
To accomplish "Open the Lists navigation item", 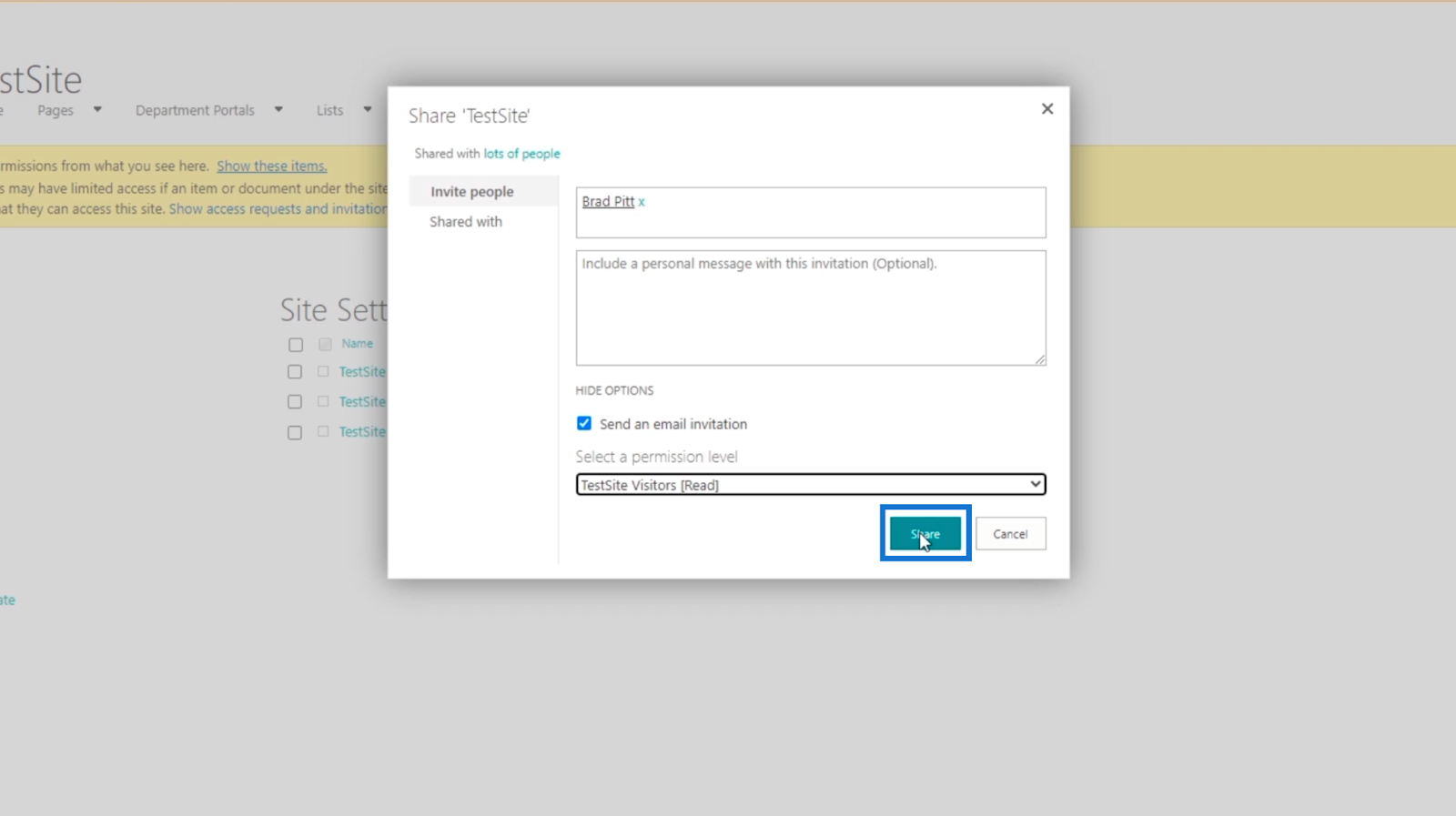I will [329, 110].
